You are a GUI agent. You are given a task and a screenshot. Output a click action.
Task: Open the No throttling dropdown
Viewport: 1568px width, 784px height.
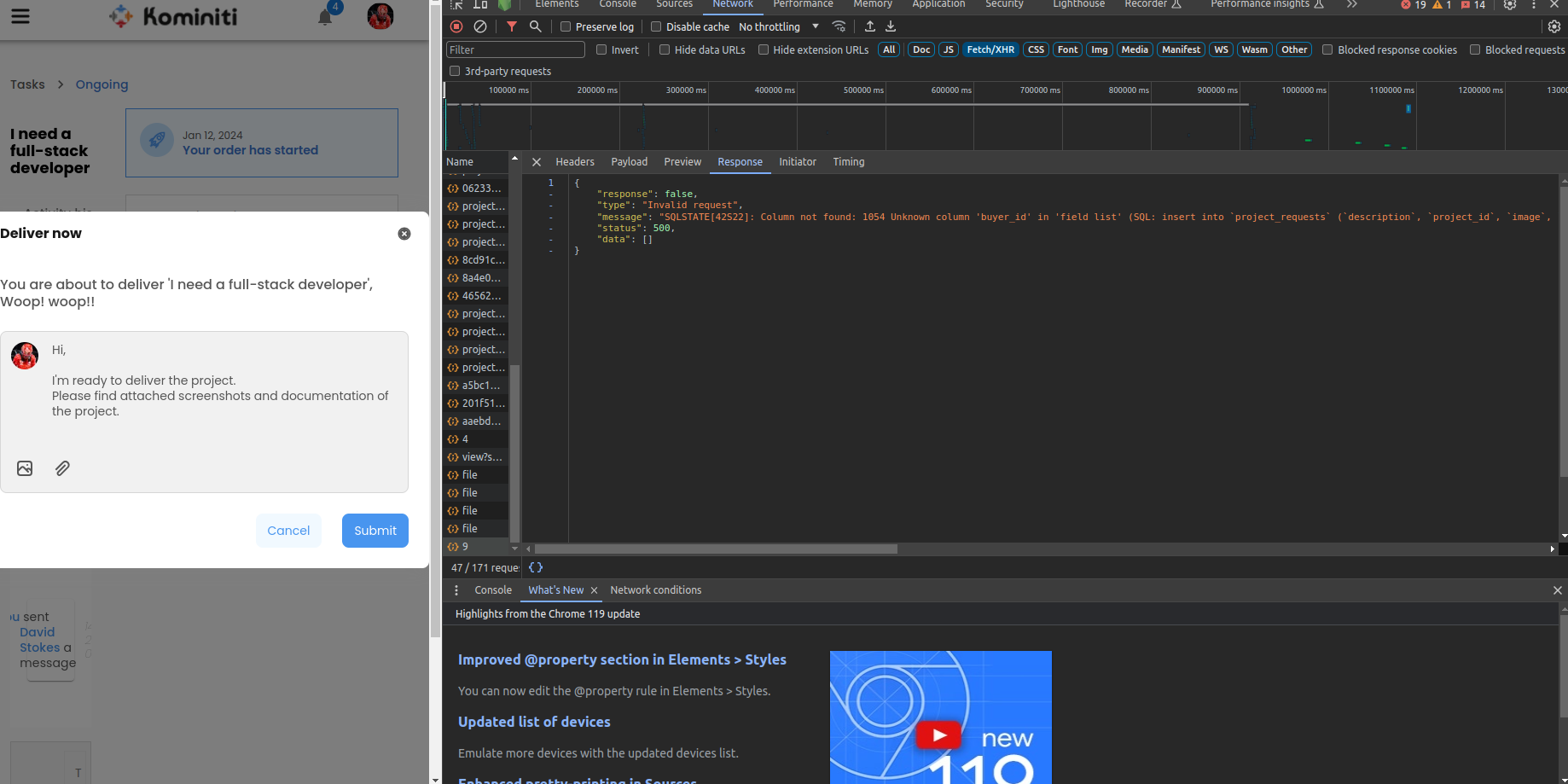(778, 26)
